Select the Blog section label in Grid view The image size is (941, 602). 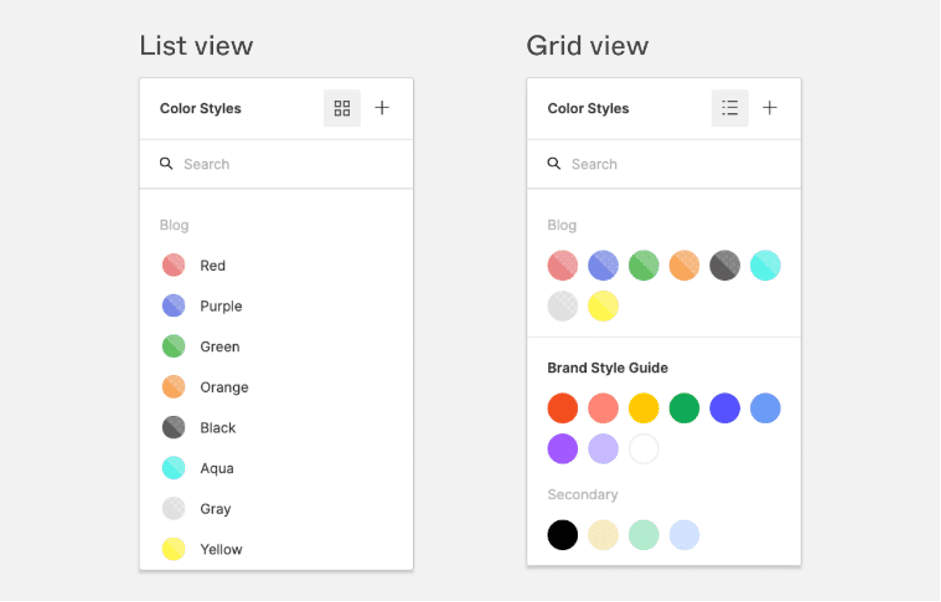click(x=562, y=225)
